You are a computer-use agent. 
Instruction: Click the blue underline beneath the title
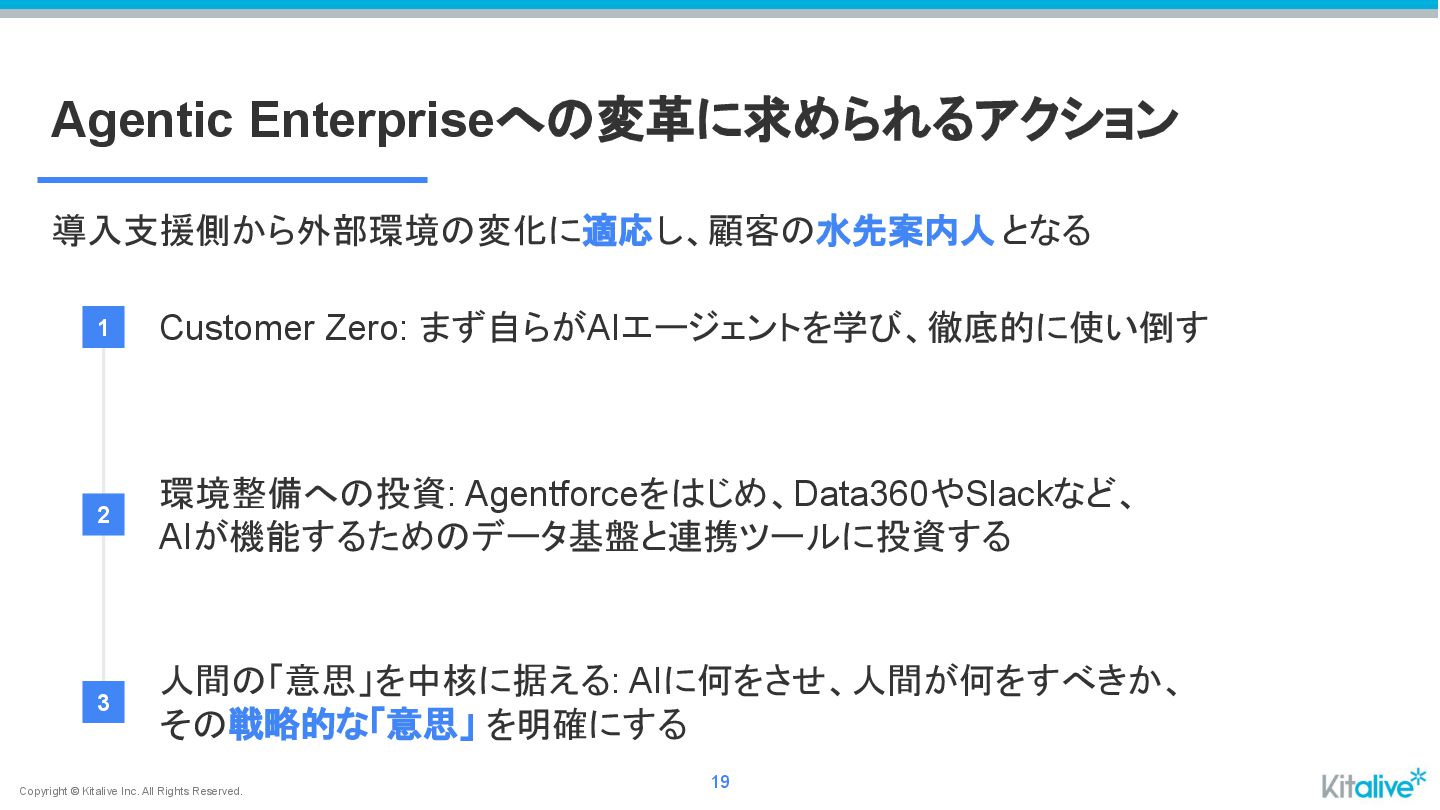tap(232, 180)
